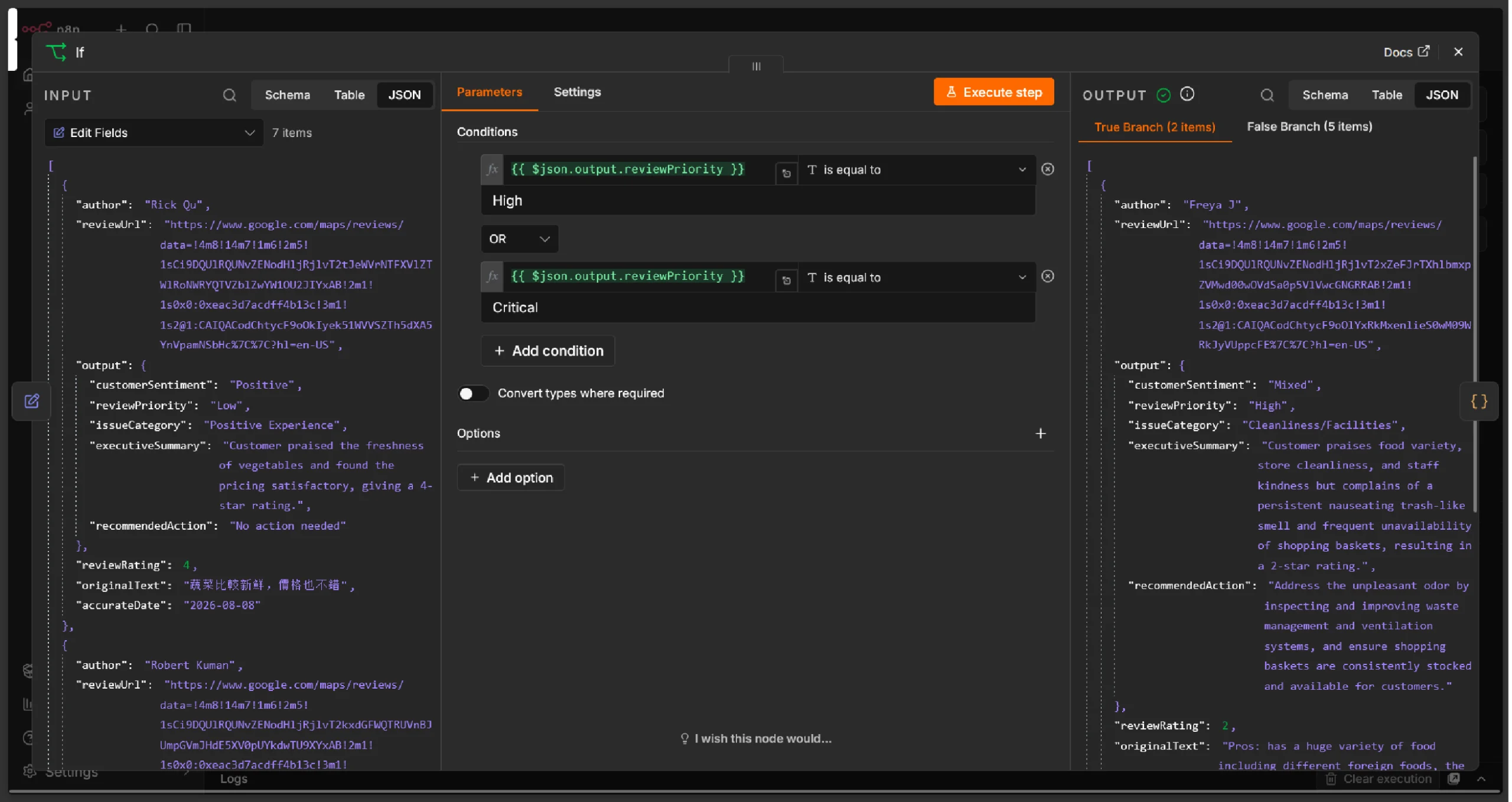Click the 7 items count label
The height and width of the screenshot is (802, 1512).
292,133
